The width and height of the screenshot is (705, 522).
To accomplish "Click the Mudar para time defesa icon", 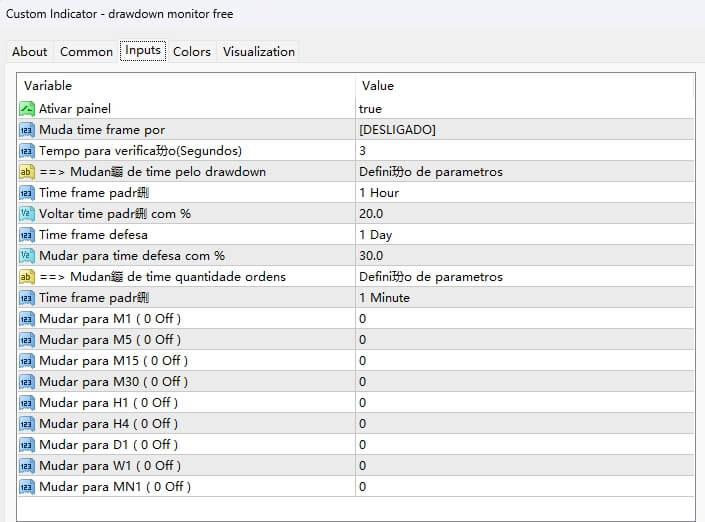I will click(x=27, y=256).
